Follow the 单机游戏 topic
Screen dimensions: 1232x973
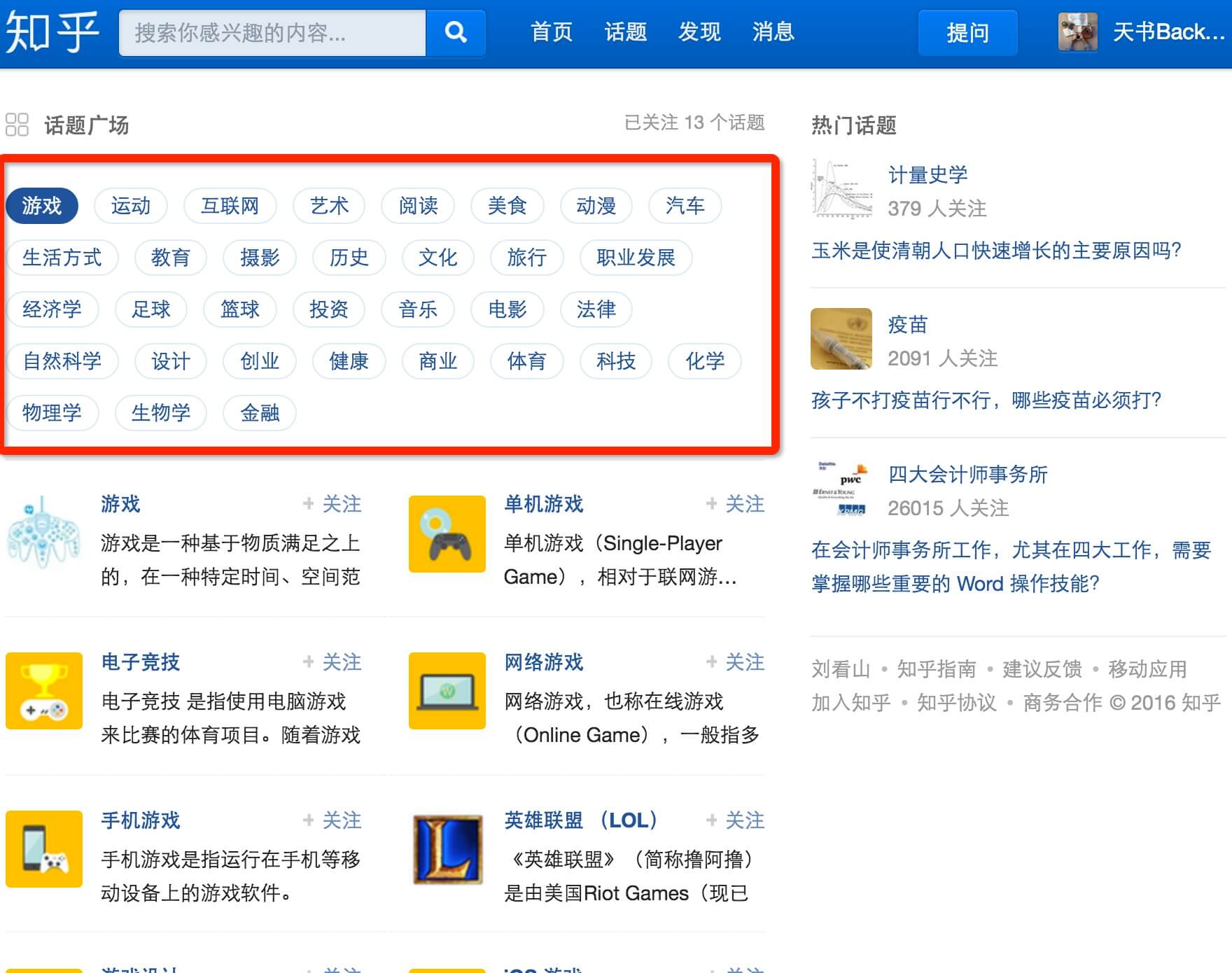click(735, 504)
